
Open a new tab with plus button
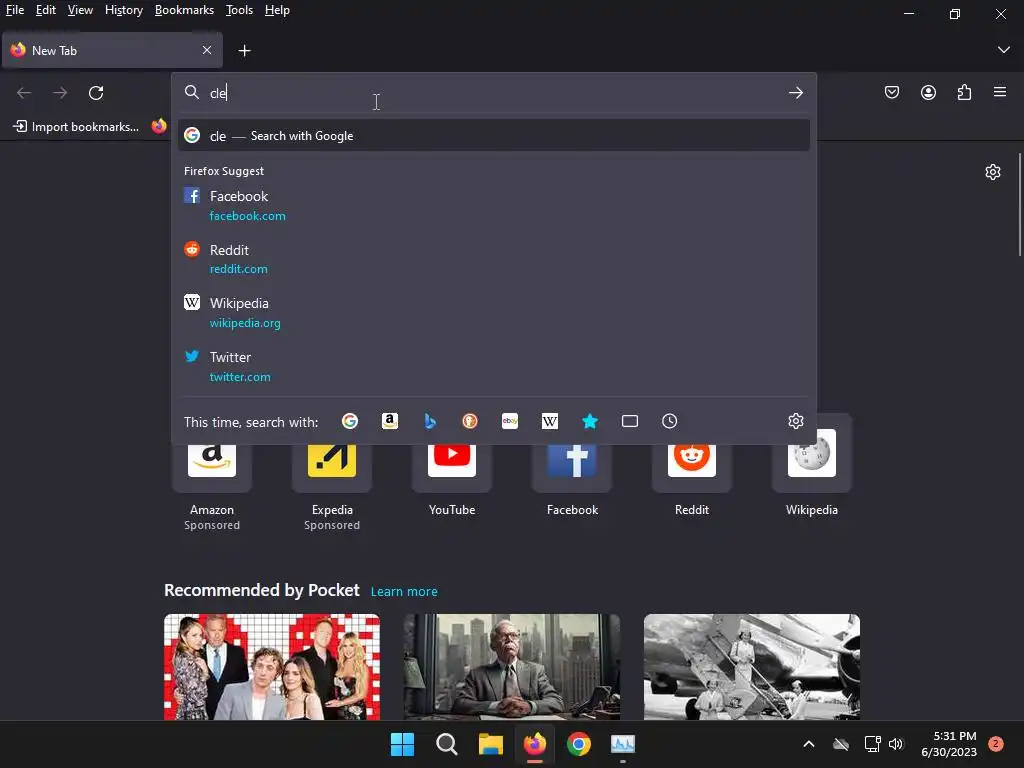coord(244,51)
